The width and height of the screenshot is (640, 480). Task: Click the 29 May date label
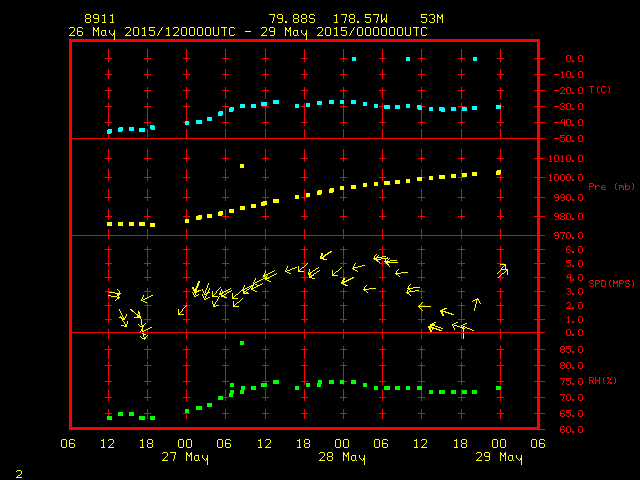coord(499,457)
